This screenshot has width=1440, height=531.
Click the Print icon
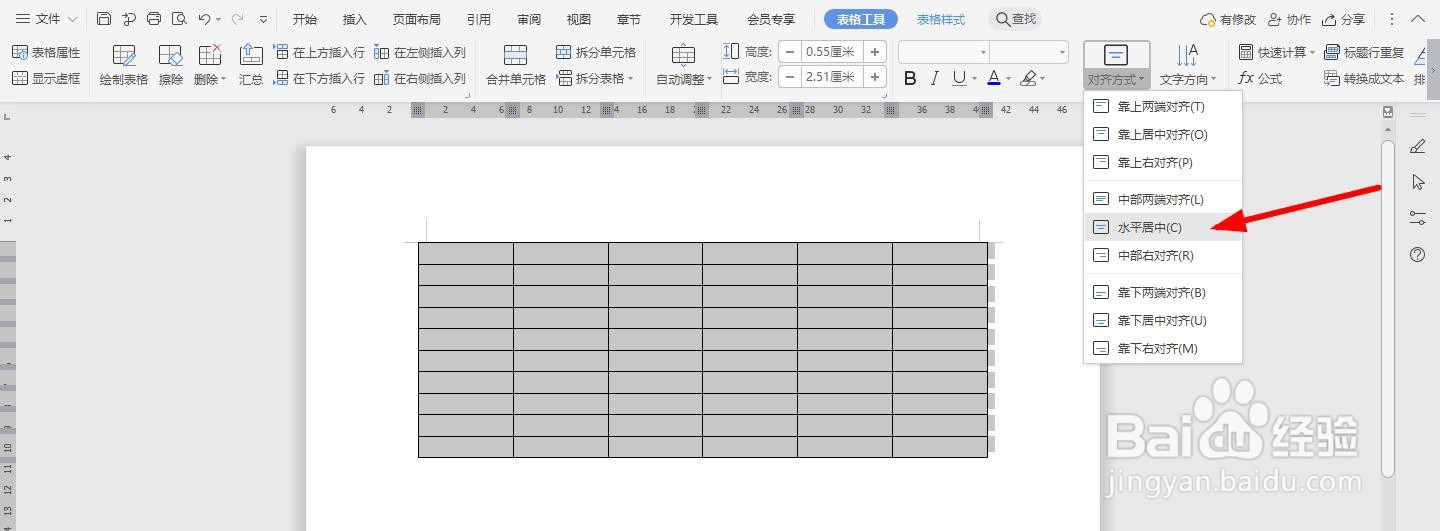(x=154, y=19)
